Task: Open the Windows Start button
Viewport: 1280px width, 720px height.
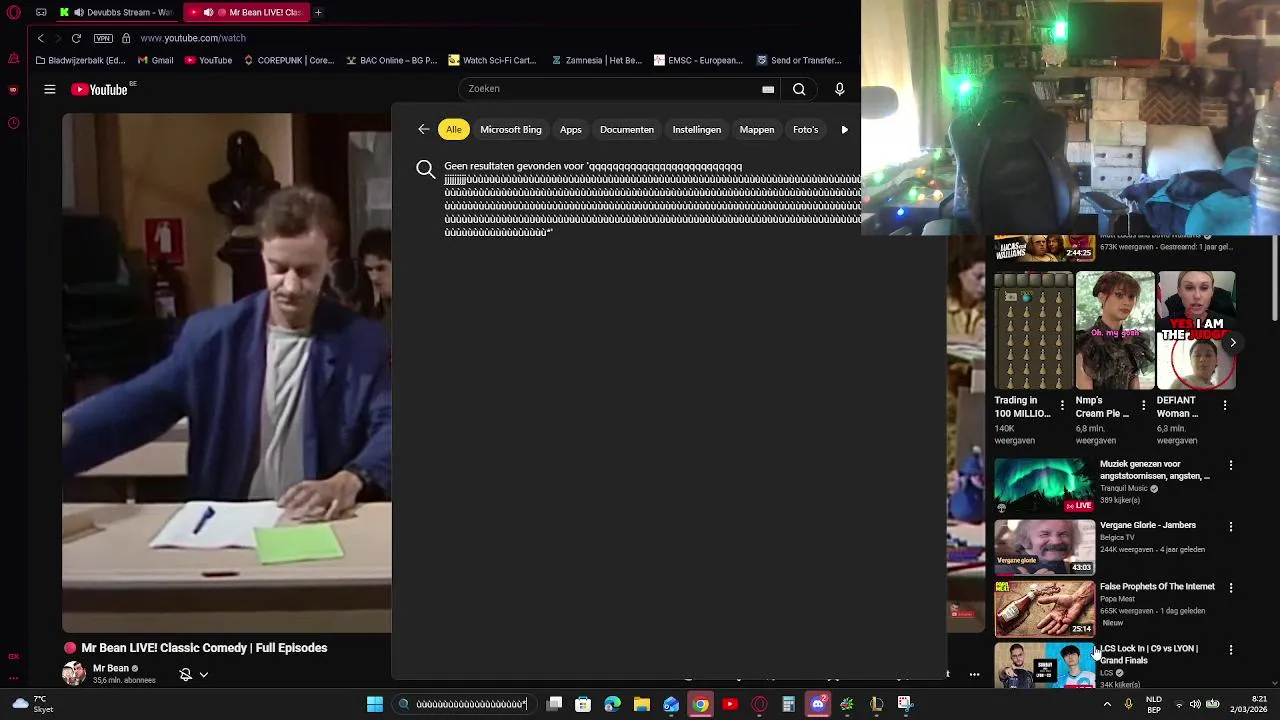Action: 375,704
